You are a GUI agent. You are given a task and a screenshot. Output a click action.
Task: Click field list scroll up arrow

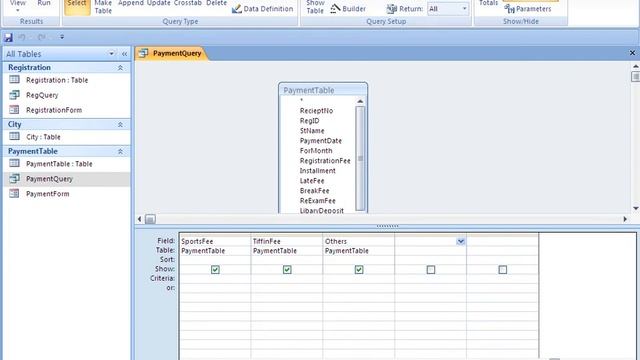tap(360, 101)
